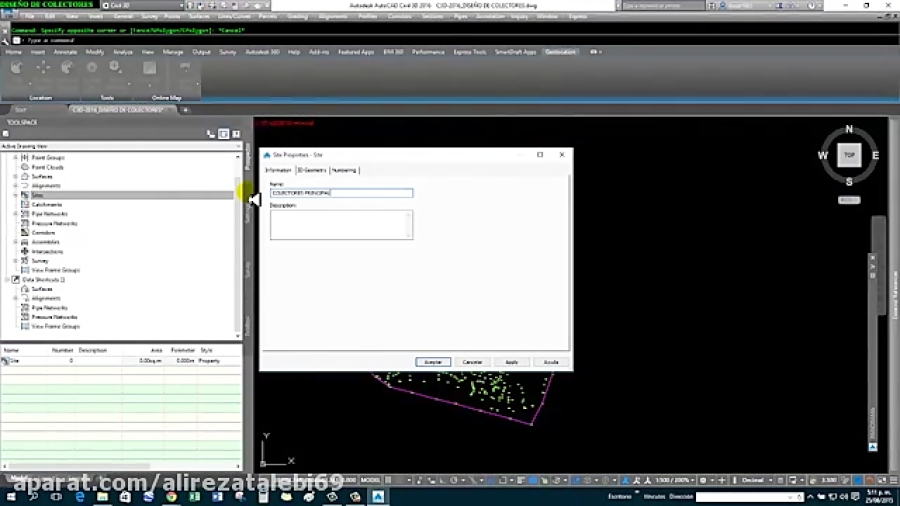Switch to the 3D Geometry tab
The image size is (900, 506).
pyautogui.click(x=311, y=170)
